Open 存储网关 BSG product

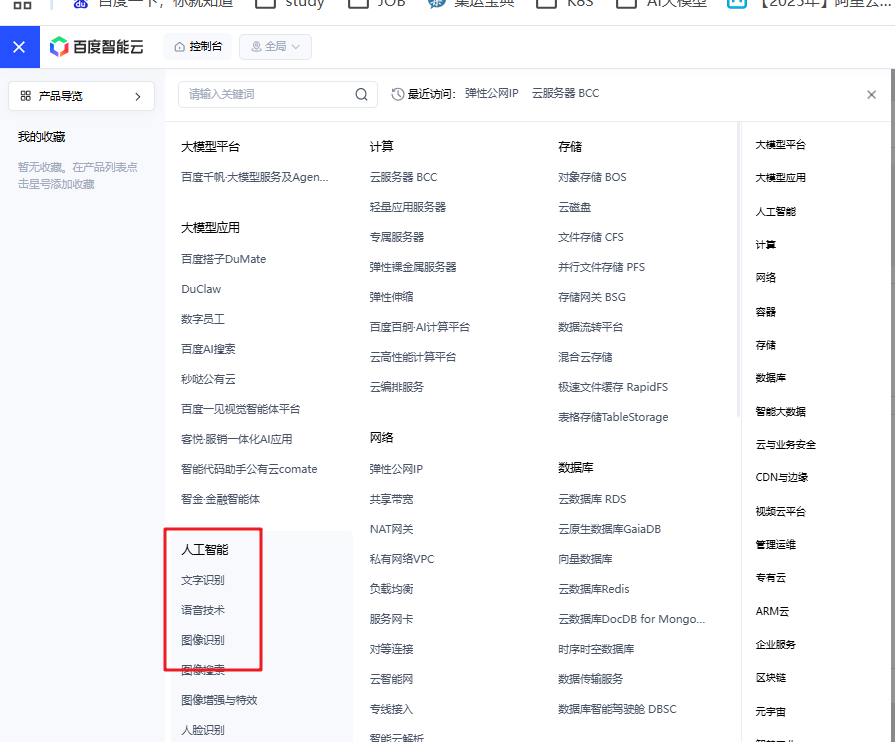[x=591, y=297]
